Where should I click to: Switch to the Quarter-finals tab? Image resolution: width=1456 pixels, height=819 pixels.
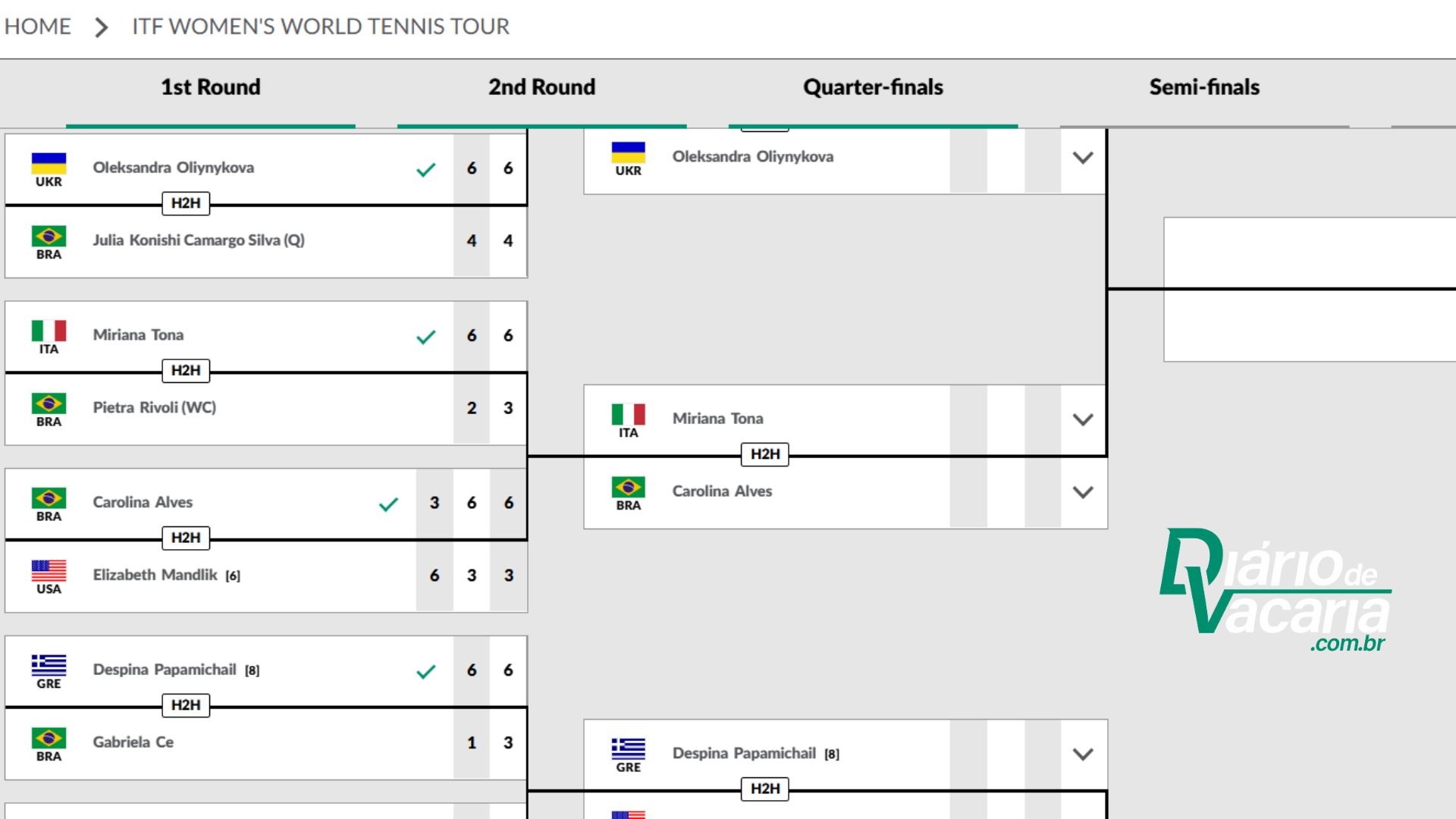click(x=873, y=87)
